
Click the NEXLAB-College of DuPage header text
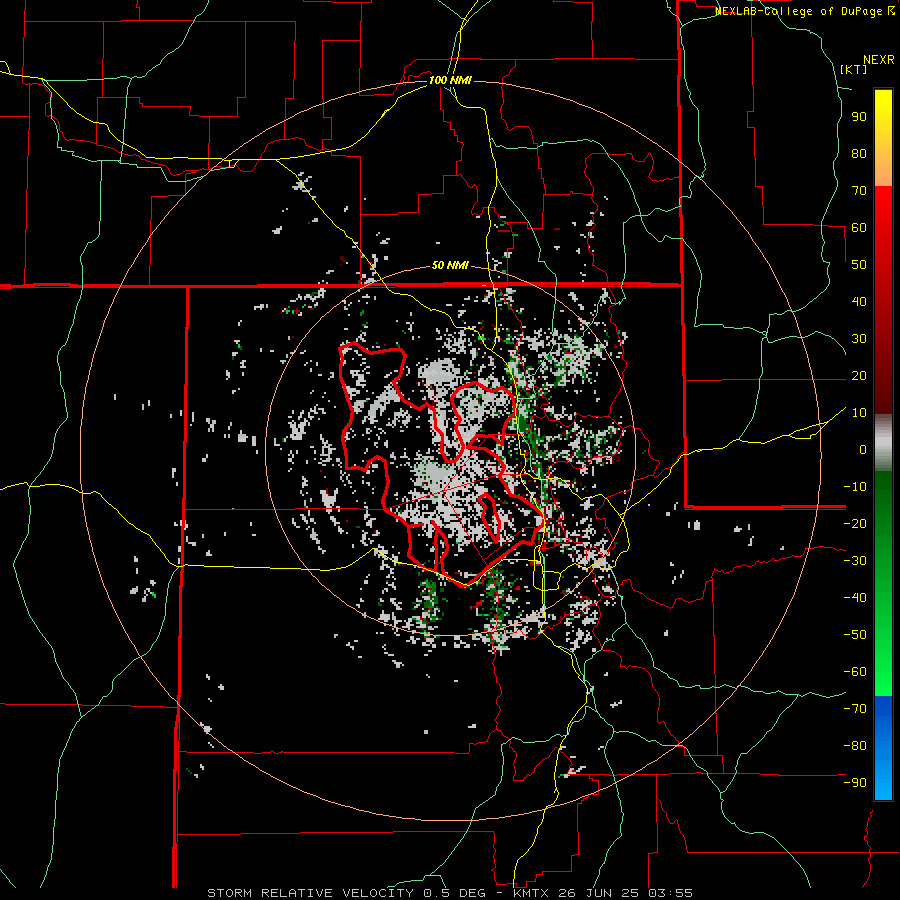pos(805,11)
